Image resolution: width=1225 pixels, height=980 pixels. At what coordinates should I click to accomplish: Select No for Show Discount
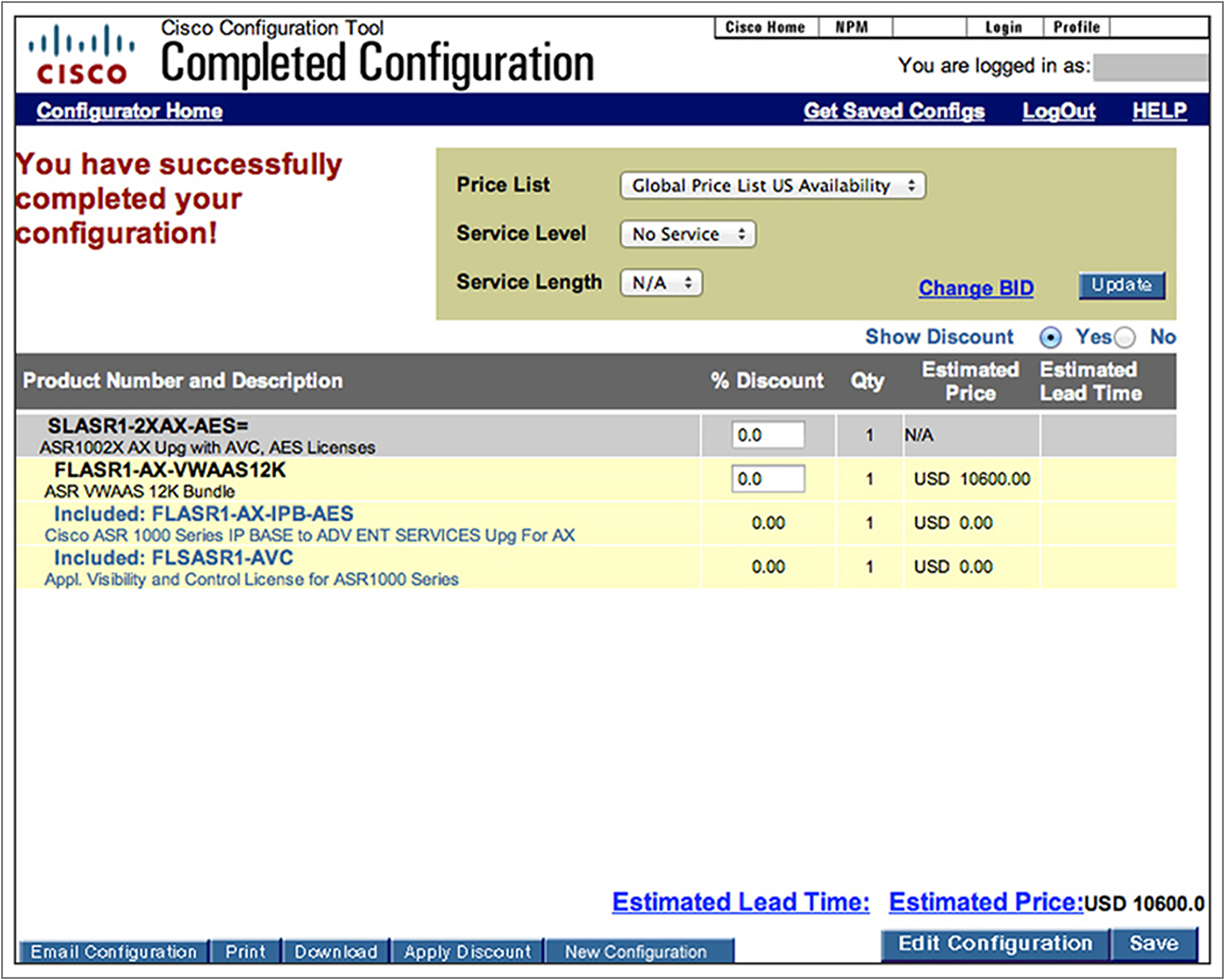(x=1125, y=338)
